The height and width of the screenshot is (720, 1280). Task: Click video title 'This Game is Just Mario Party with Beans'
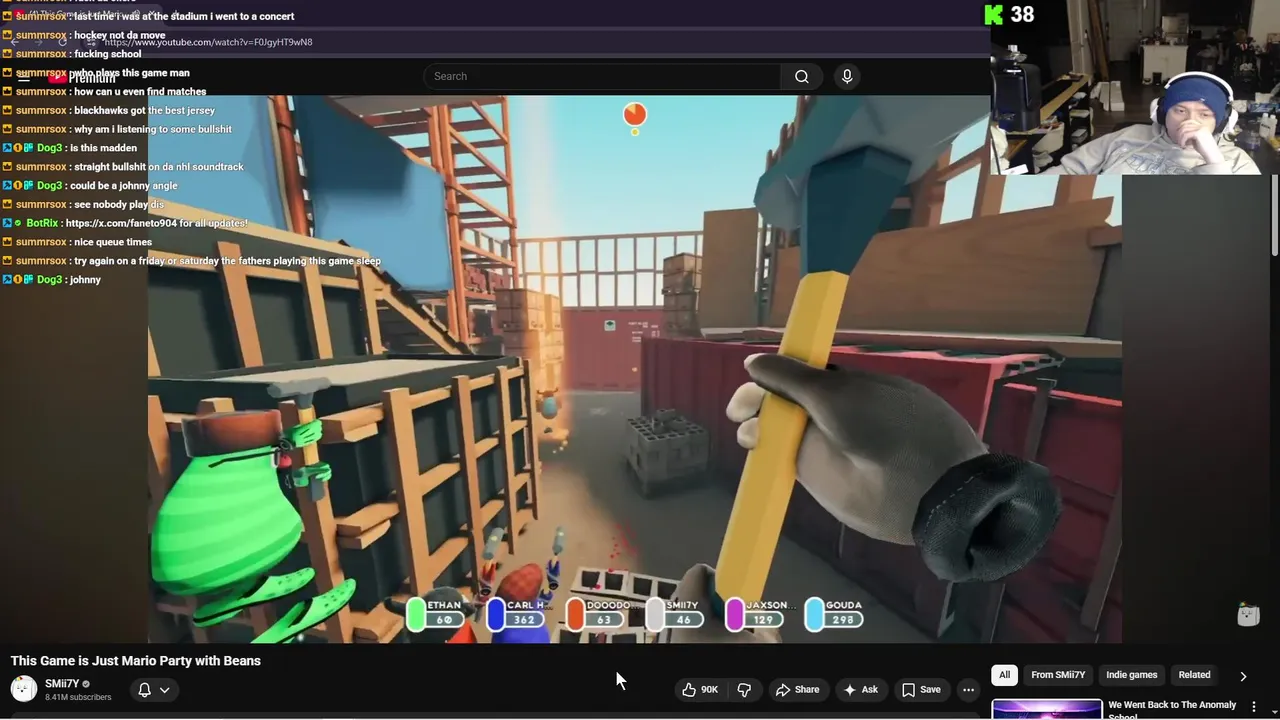pos(136,661)
